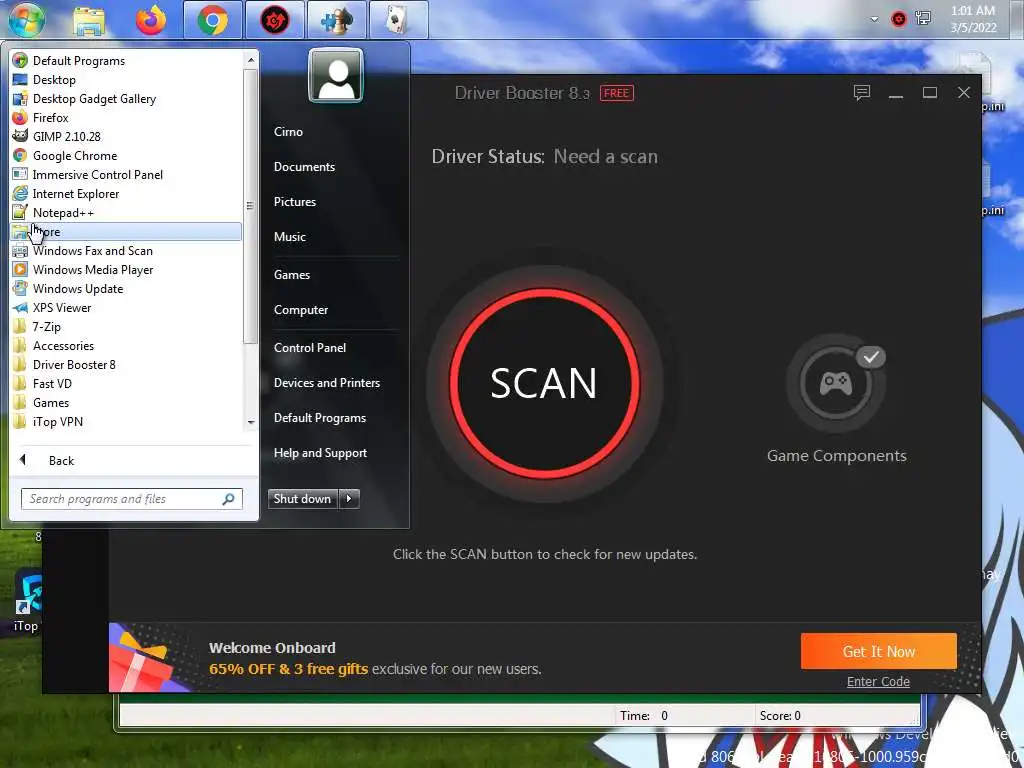Open Games in the Start menu right pane
The width and height of the screenshot is (1024, 768).
pyautogui.click(x=291, y=275)
